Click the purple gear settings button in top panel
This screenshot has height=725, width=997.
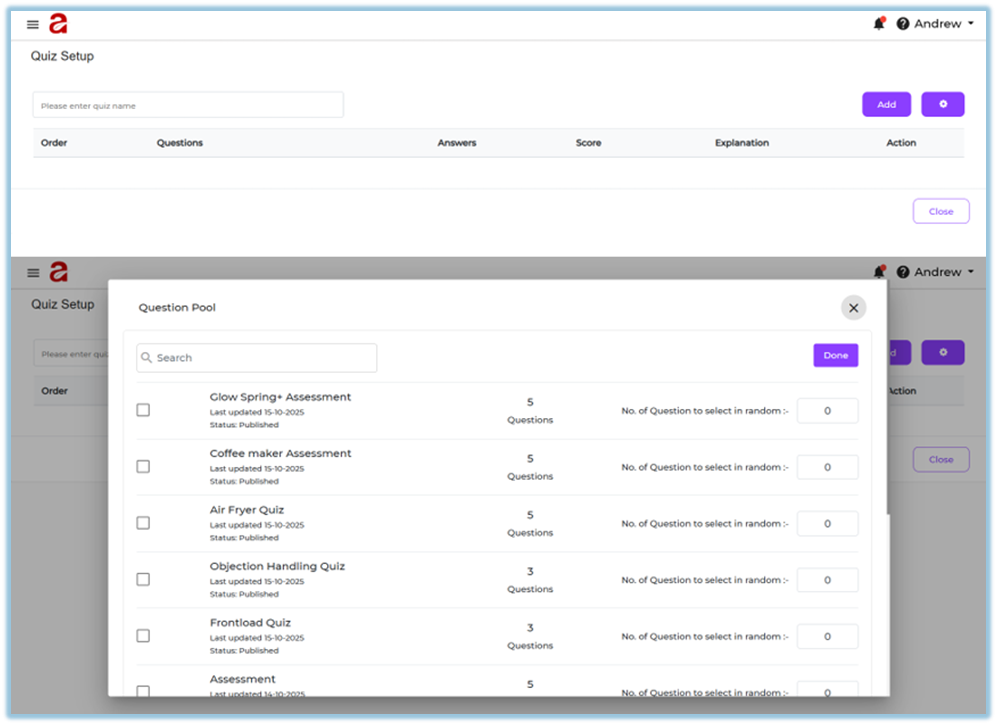942,104
